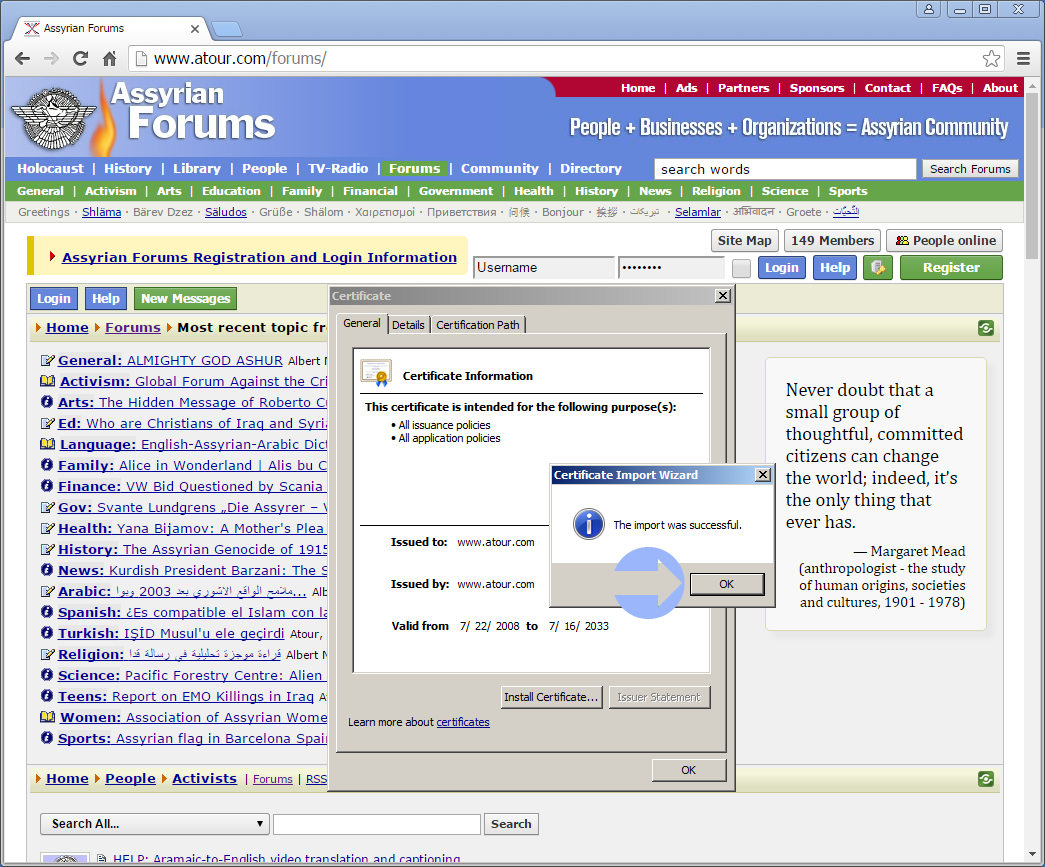Open the Holocaust navigation item

click(51, 169)
